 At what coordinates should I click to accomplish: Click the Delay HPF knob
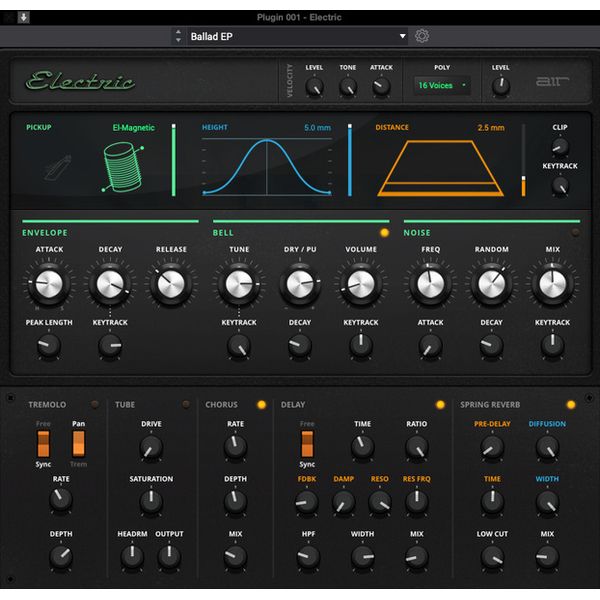308,556
